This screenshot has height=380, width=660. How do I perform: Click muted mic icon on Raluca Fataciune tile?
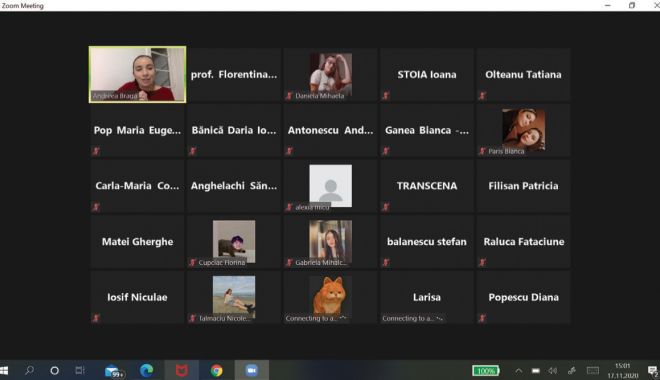click(x=482, y=263)
